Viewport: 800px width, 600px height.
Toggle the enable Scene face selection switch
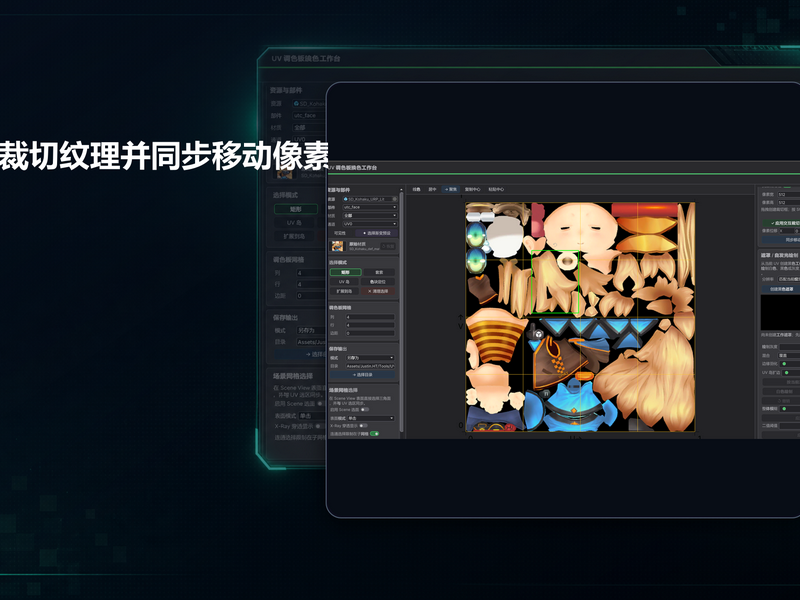[x=365, y=409]
